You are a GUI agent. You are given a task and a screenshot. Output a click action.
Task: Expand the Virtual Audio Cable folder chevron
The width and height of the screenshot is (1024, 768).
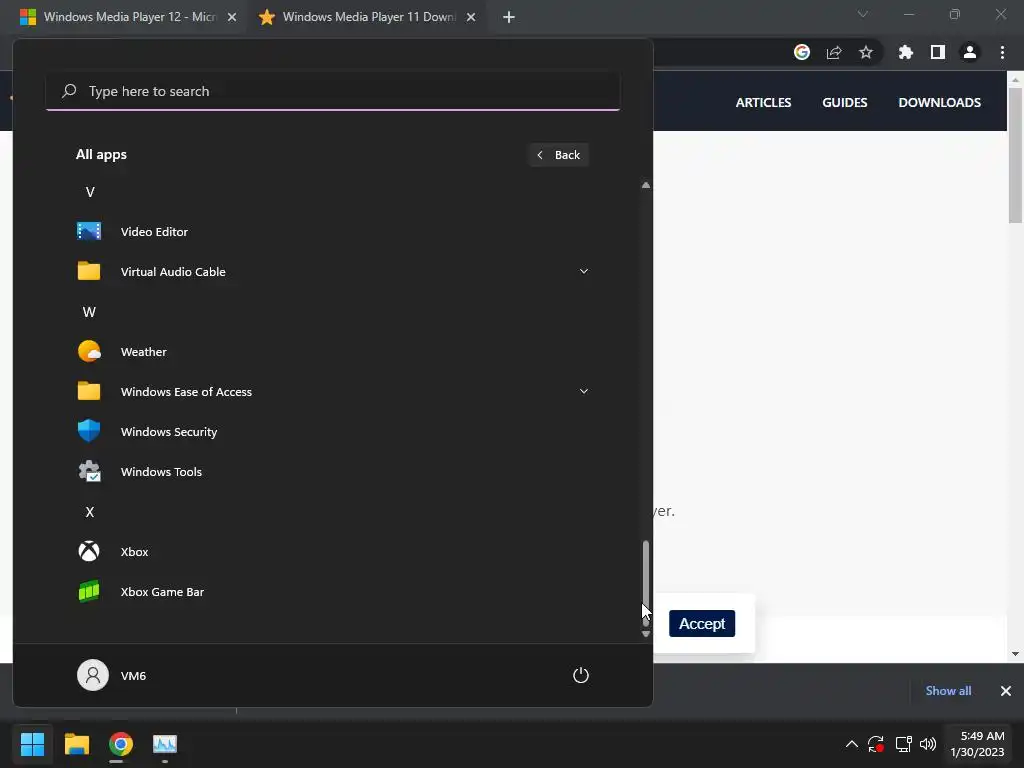coord(584,271)
